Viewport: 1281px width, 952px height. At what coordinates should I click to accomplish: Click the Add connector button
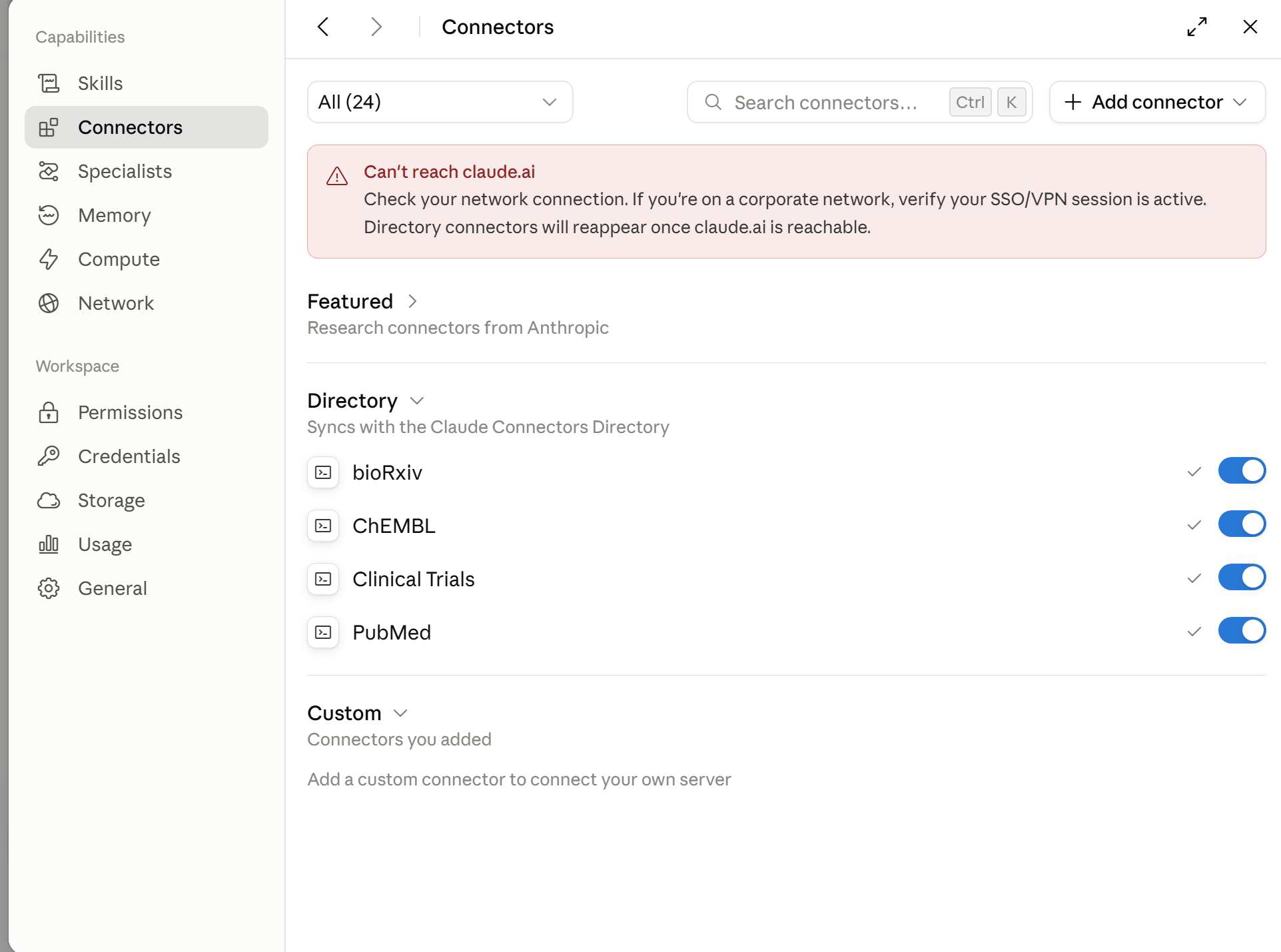pos(1157,102)
